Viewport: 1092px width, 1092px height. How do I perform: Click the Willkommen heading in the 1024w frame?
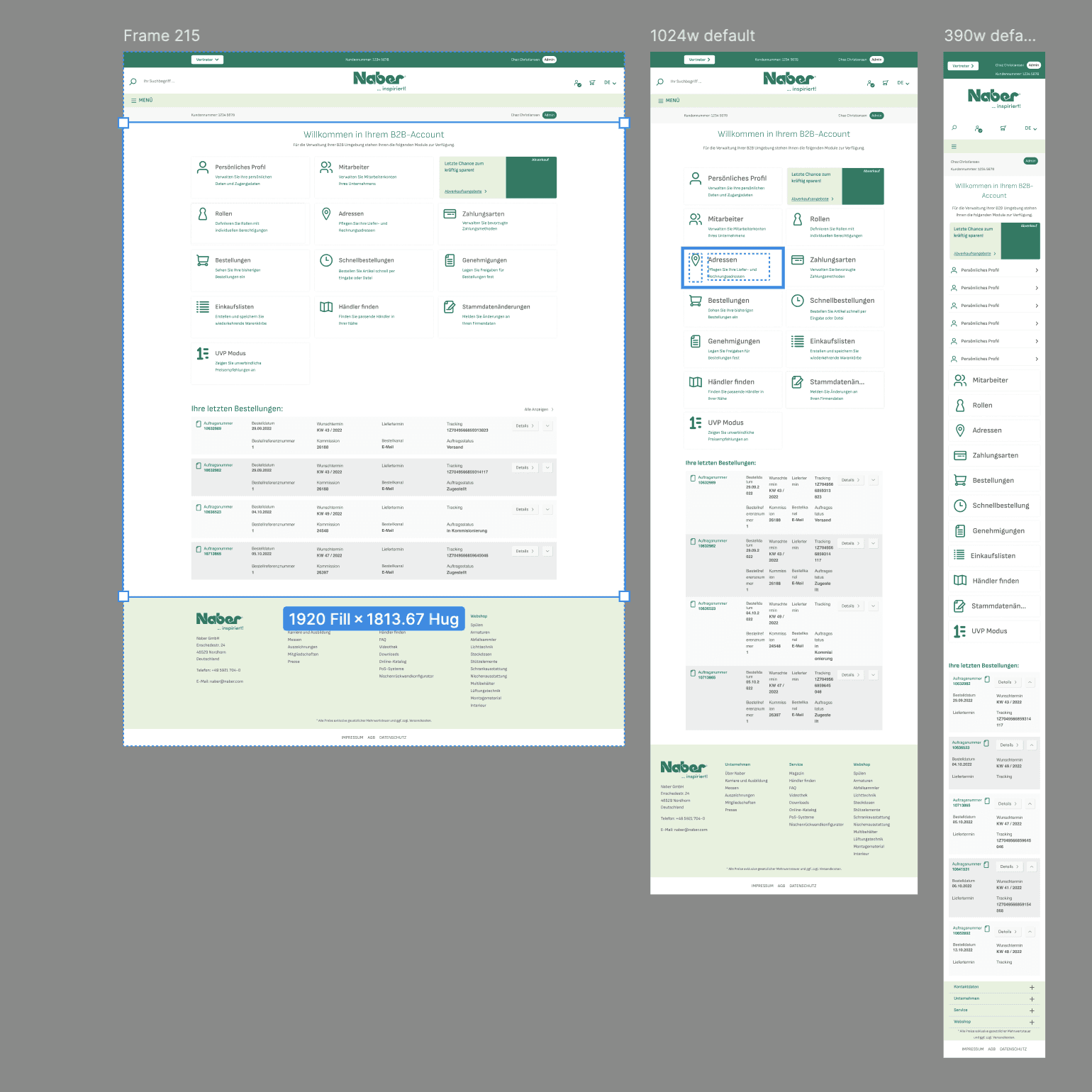[784, 134]
